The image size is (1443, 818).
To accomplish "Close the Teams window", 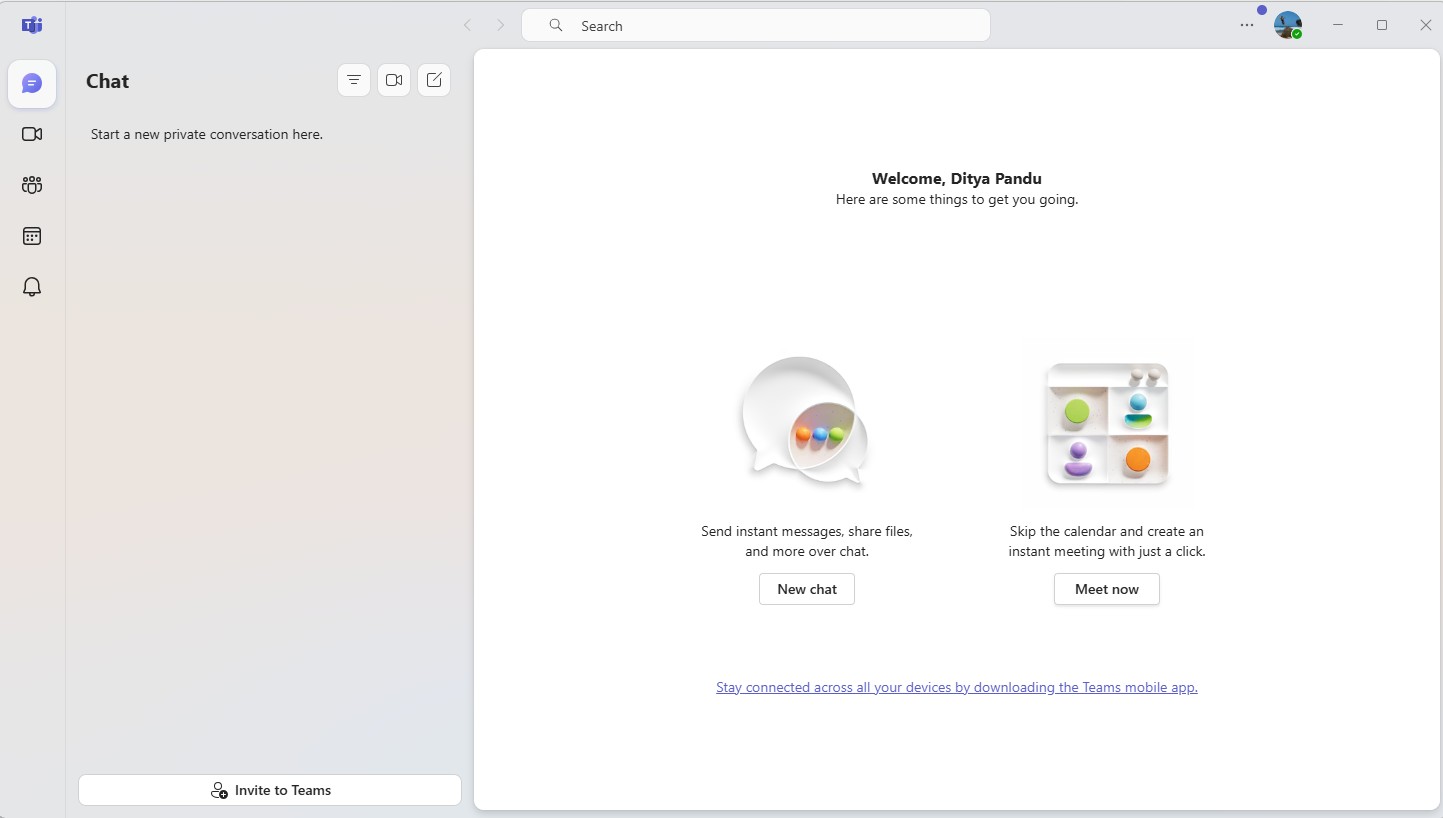I will click(x=1426, y=25).
